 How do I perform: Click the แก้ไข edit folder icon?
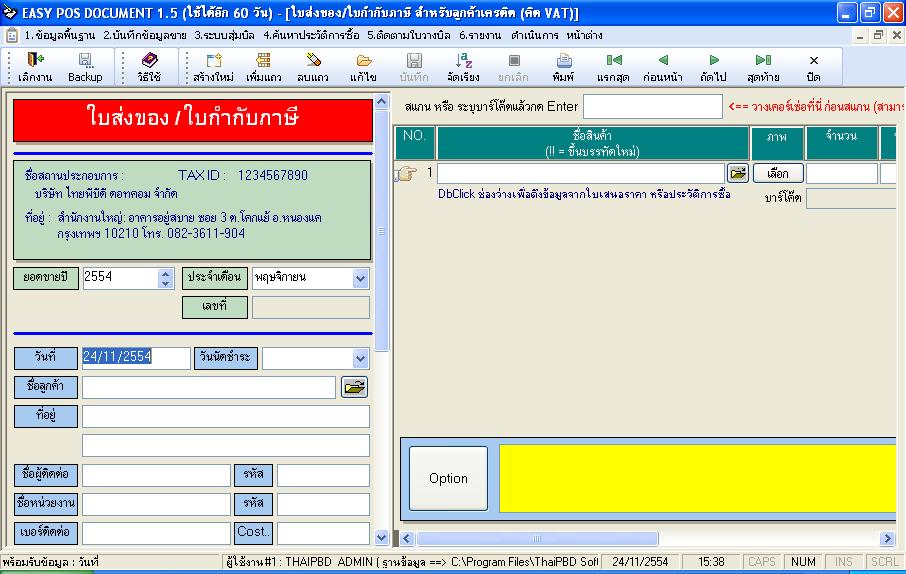click(x=363, y=67)
